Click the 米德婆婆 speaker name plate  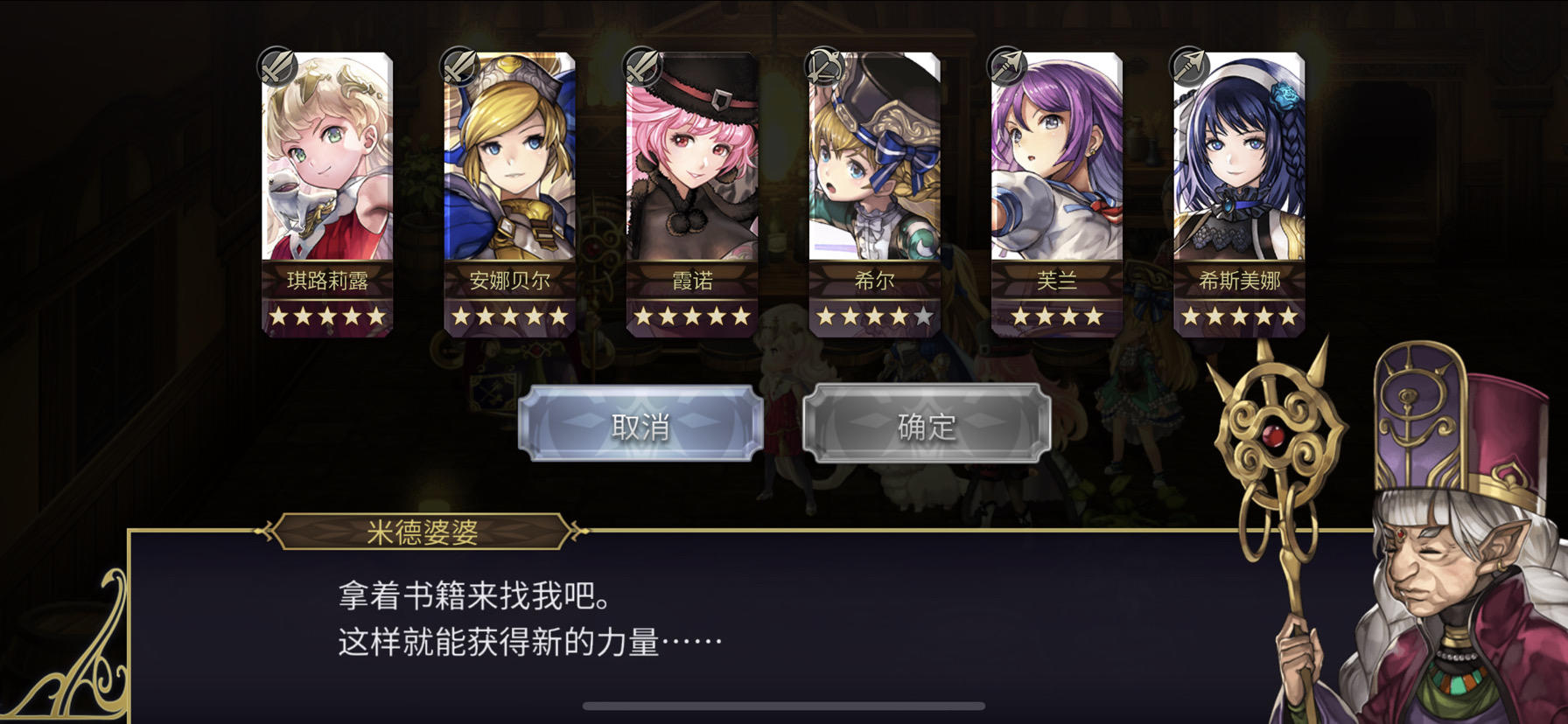(x=422, y=531)
